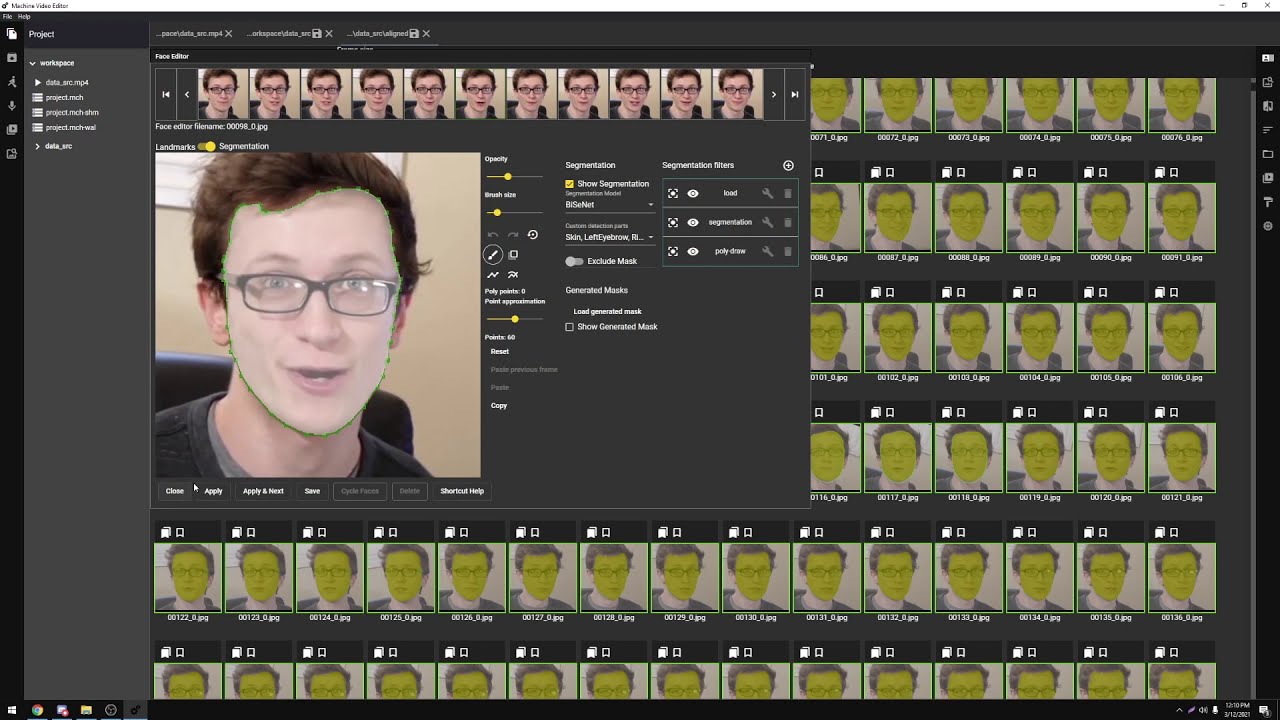Select the polyline draw tool
This screenshot has height=720, width=1280.
pyautogui.click(x=493, y=275)
